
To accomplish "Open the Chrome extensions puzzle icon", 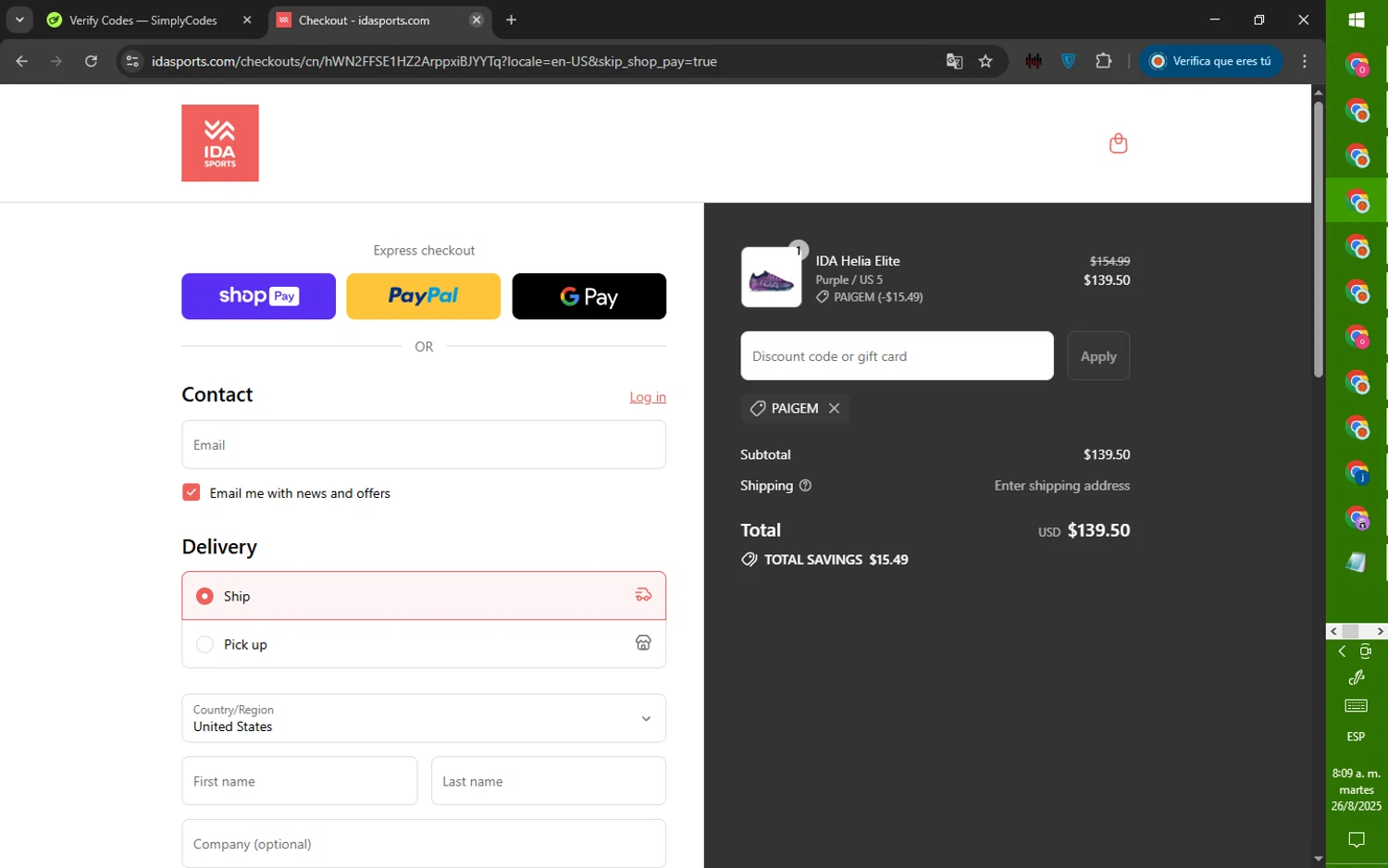I will tap(1103, 61).
